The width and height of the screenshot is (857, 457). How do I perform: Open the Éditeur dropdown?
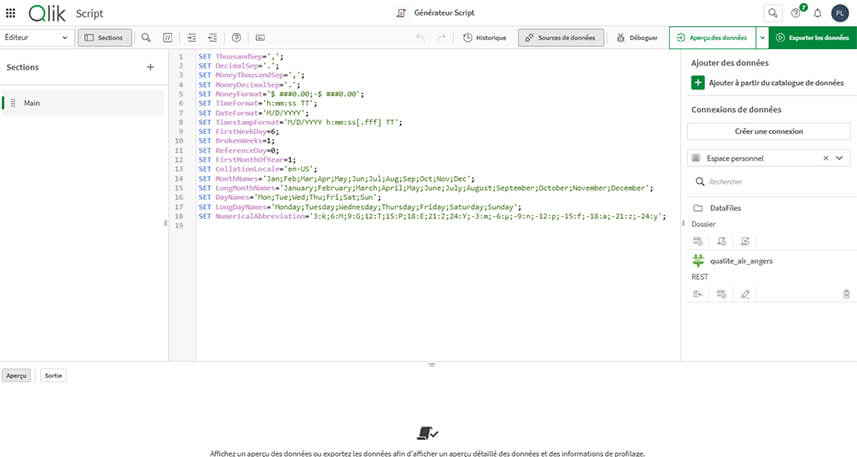[x=37, y=37]
